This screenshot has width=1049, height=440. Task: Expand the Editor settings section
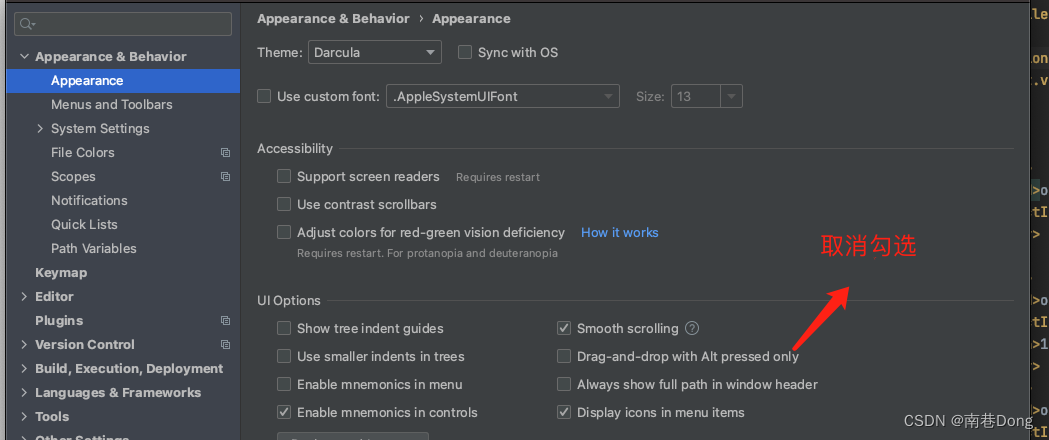point(24,296)
